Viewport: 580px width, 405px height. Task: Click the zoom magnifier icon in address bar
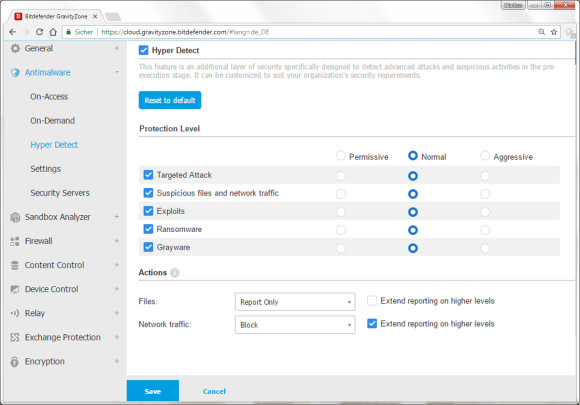[x=542, y=32]
